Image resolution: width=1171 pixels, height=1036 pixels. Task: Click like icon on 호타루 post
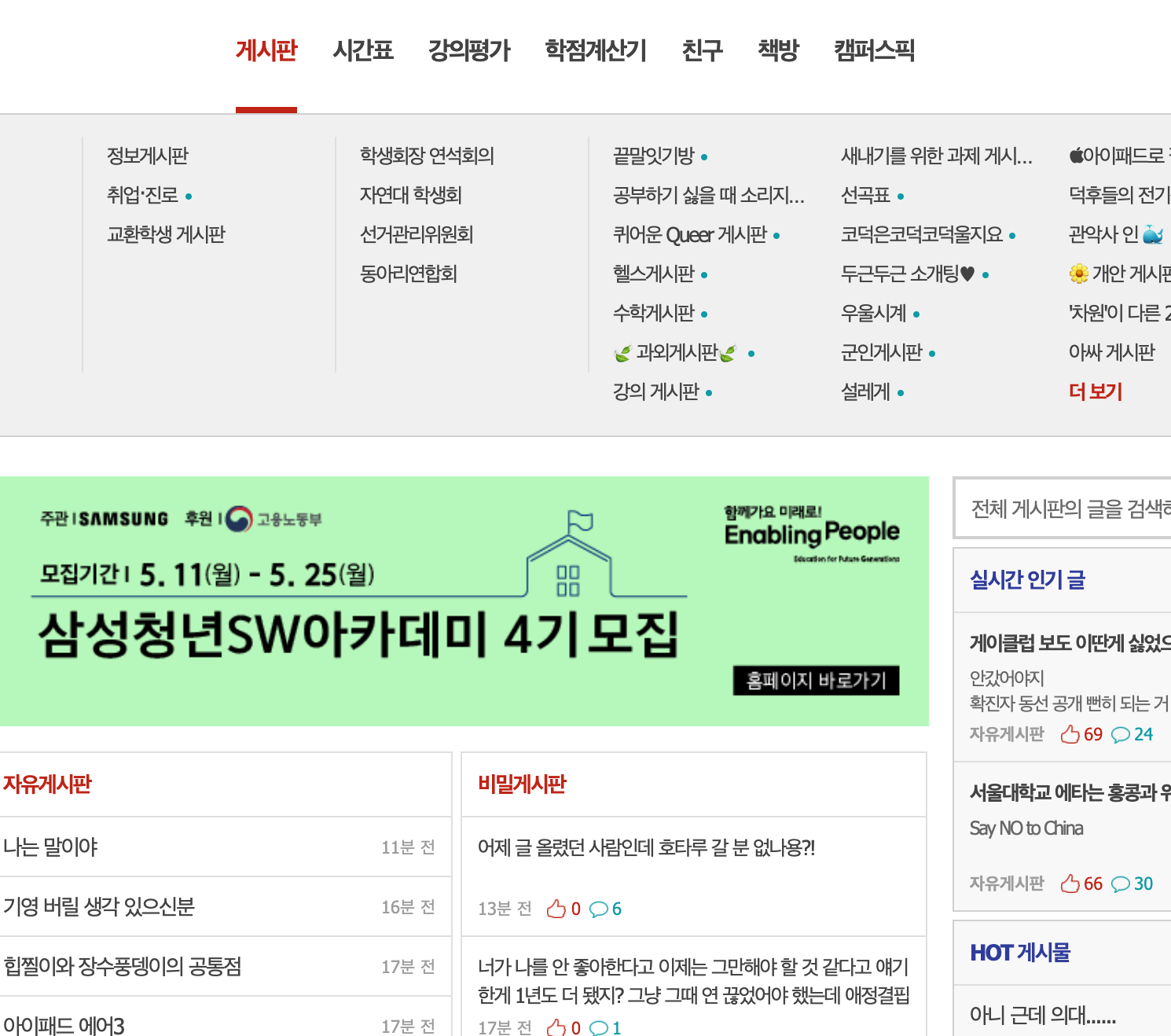pos(556,909)
